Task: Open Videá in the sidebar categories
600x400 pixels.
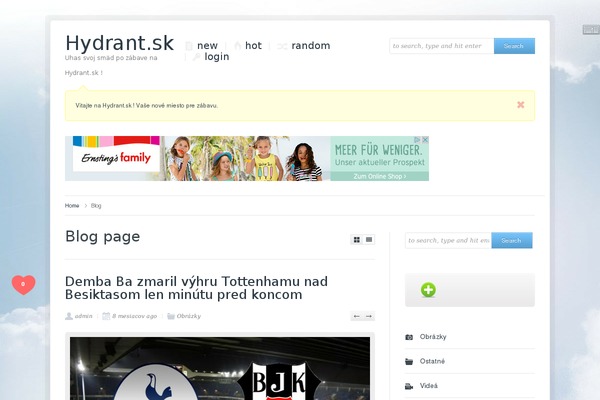Action: click(x=429, y=386)
